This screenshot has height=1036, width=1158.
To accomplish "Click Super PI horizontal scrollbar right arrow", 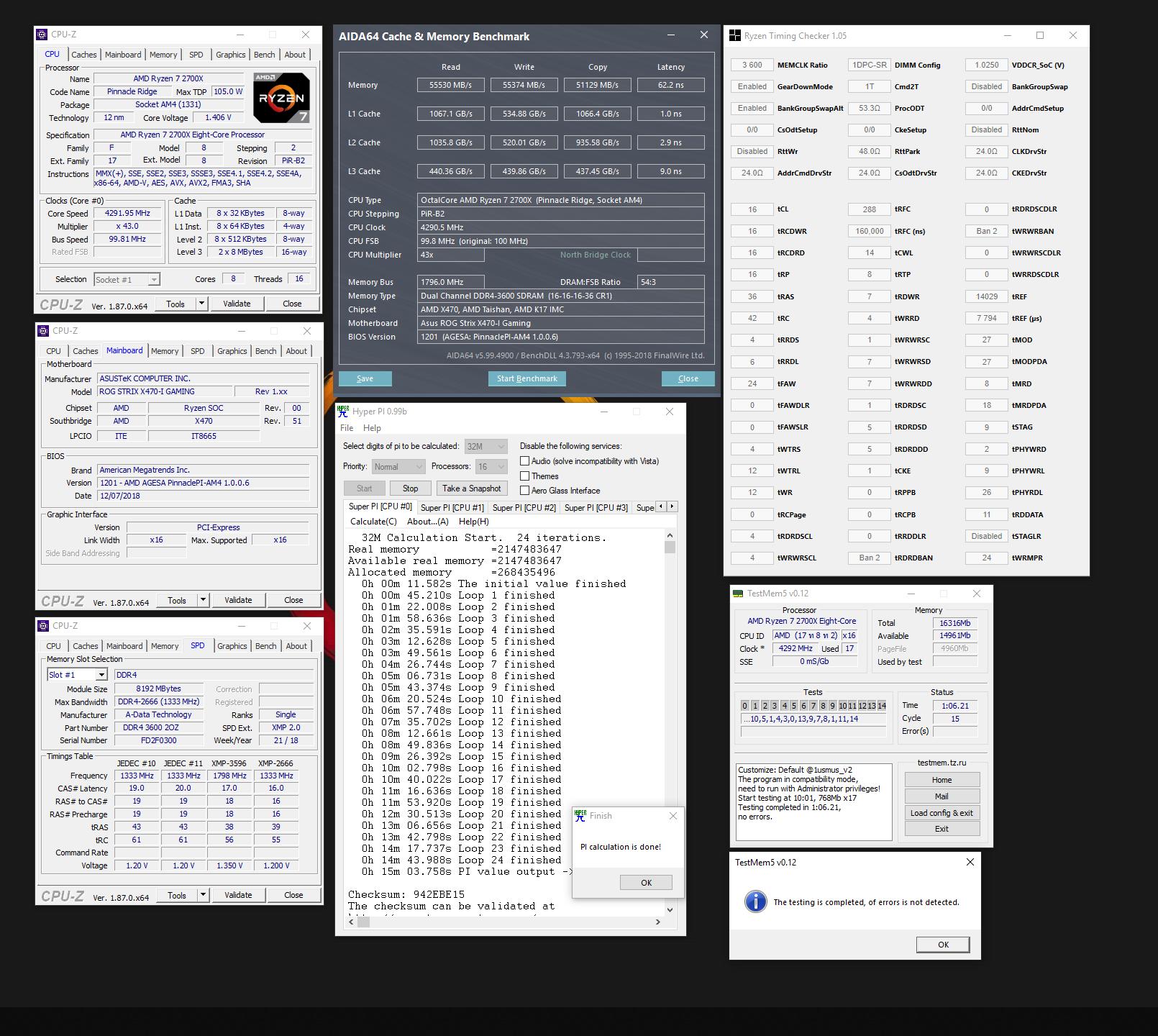I will pos(657,922).
